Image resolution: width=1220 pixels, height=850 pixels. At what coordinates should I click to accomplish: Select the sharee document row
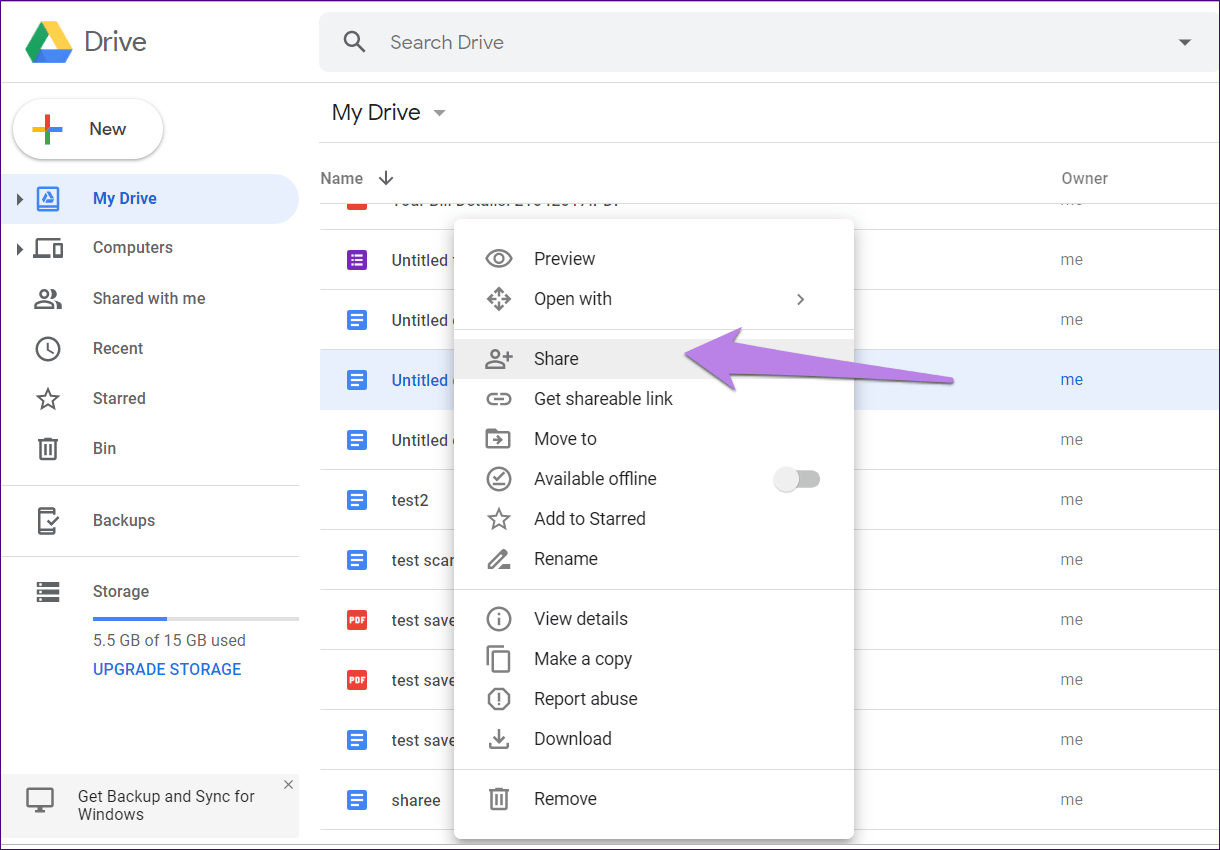pyautogui.click(x=770, y=800)
